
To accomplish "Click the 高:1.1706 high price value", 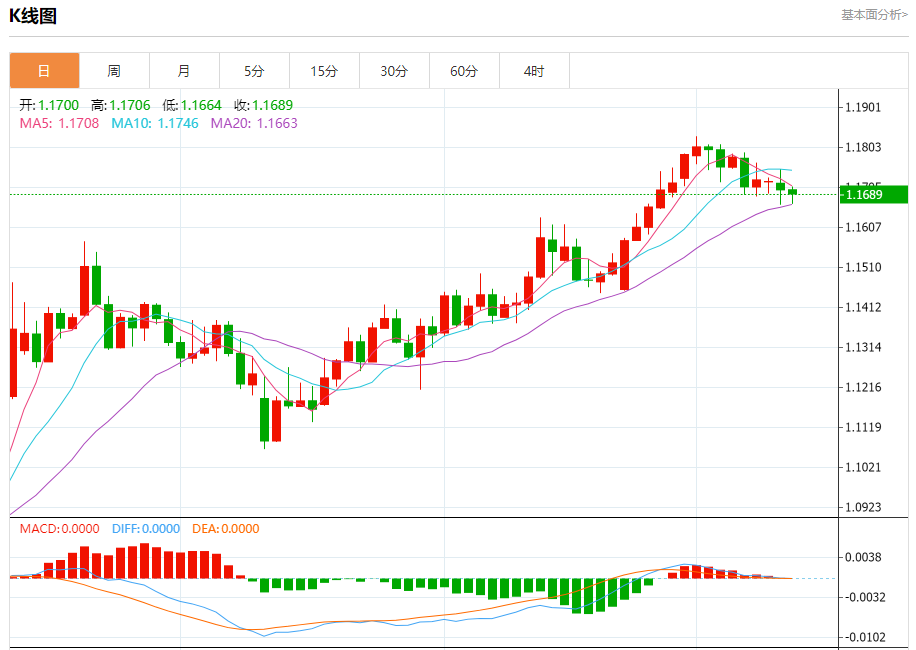I will (120, 105).
